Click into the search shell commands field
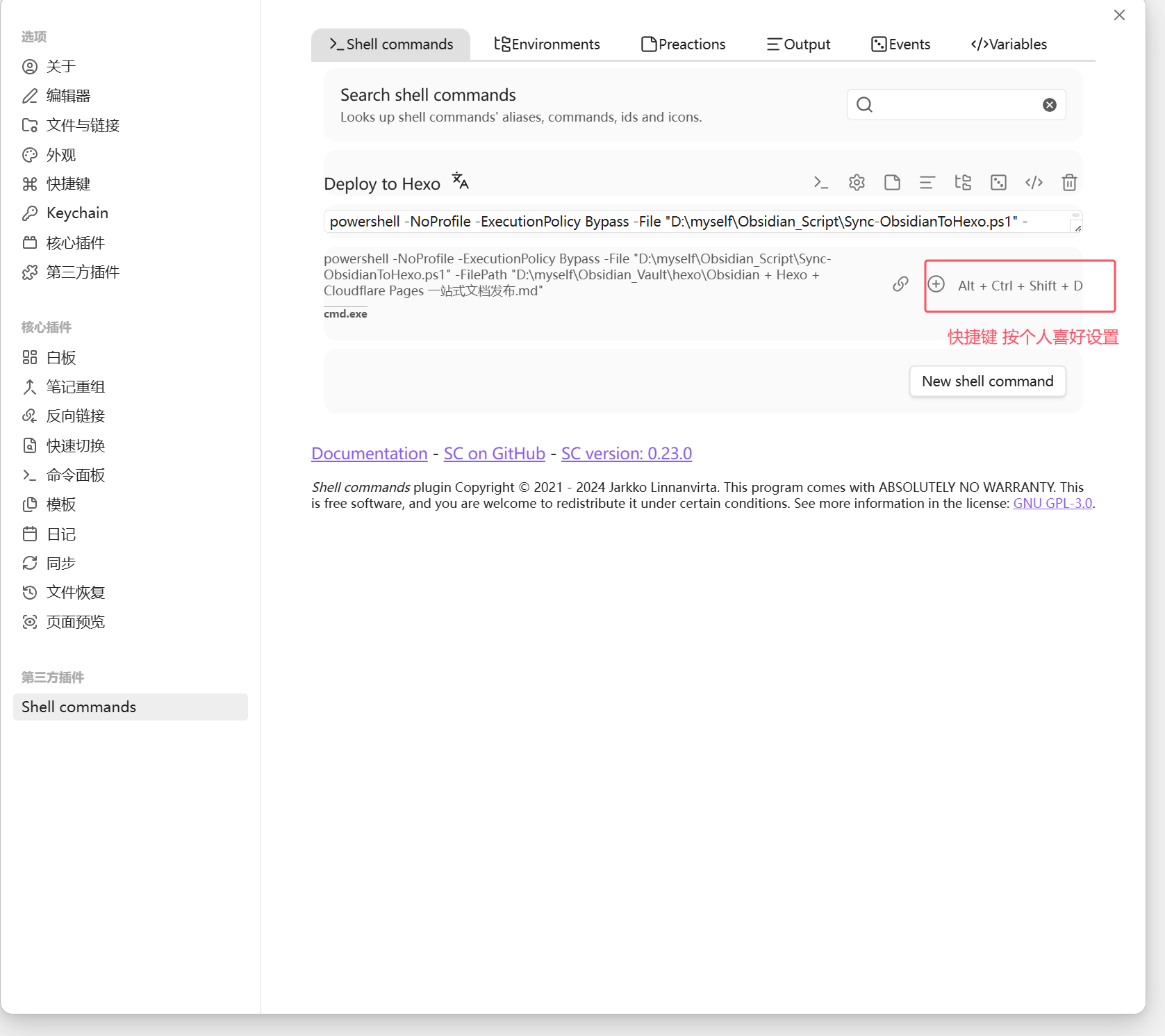This screenshot has width=1165, height=1036. pyautogui.click(x=955, y=105)
